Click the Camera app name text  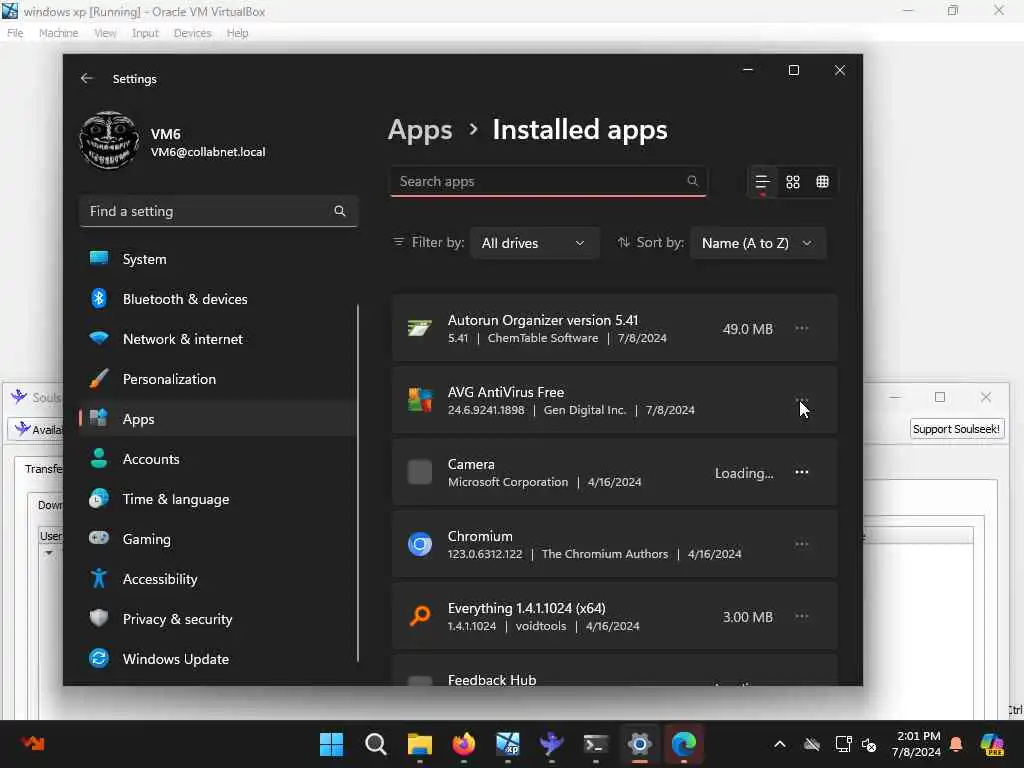tap(471, 464)
